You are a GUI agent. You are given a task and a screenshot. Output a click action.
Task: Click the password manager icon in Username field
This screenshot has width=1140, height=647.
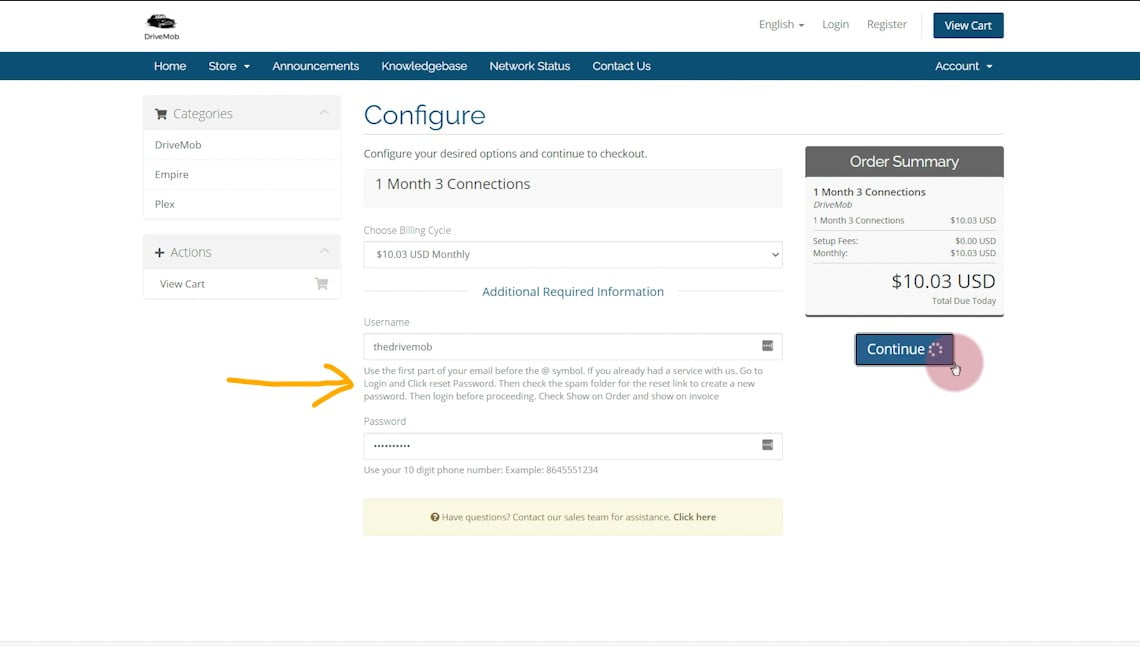point(767,346)
